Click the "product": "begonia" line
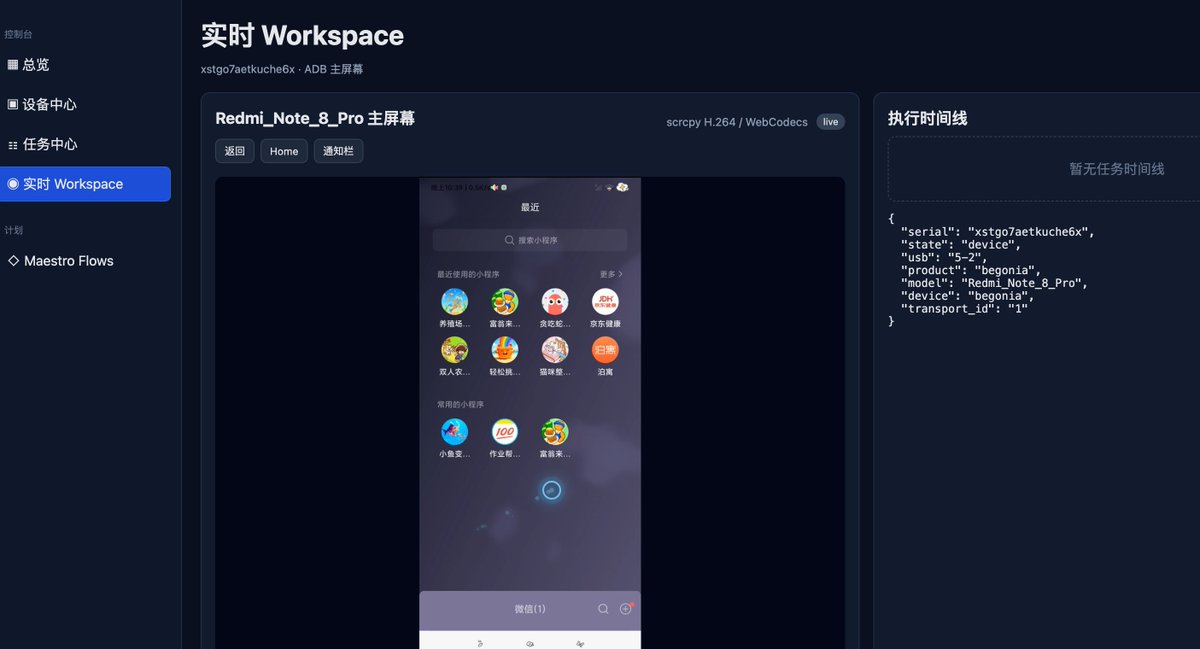The height and width of the screenshot is (649, 1200). 970,270
